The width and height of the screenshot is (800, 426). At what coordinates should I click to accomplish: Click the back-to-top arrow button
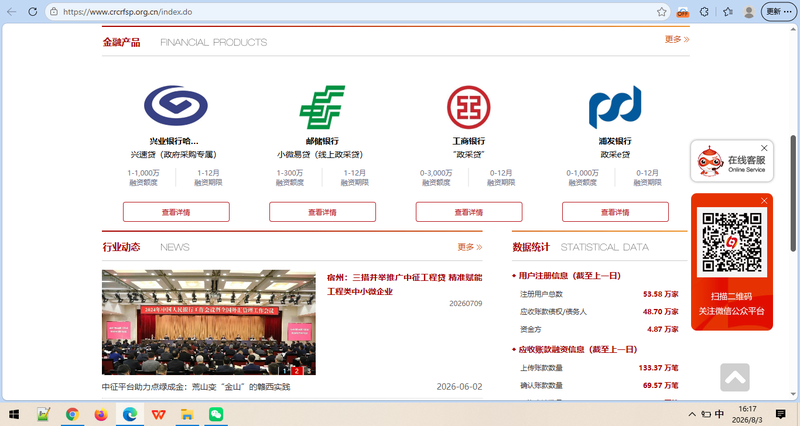click(735, 378)
